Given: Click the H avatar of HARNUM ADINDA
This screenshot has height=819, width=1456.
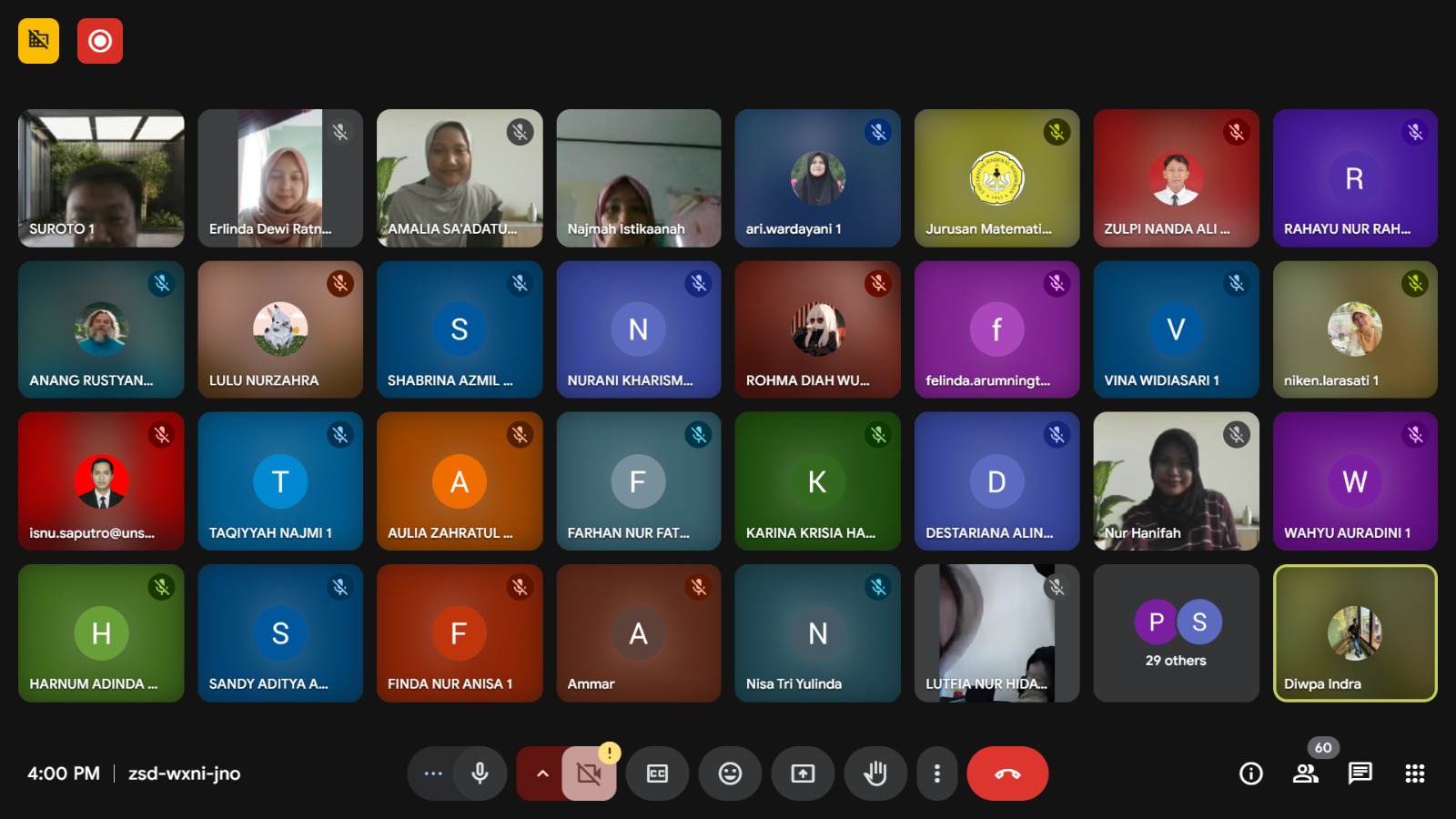Looking at the screenshot, I should [101, 633].
